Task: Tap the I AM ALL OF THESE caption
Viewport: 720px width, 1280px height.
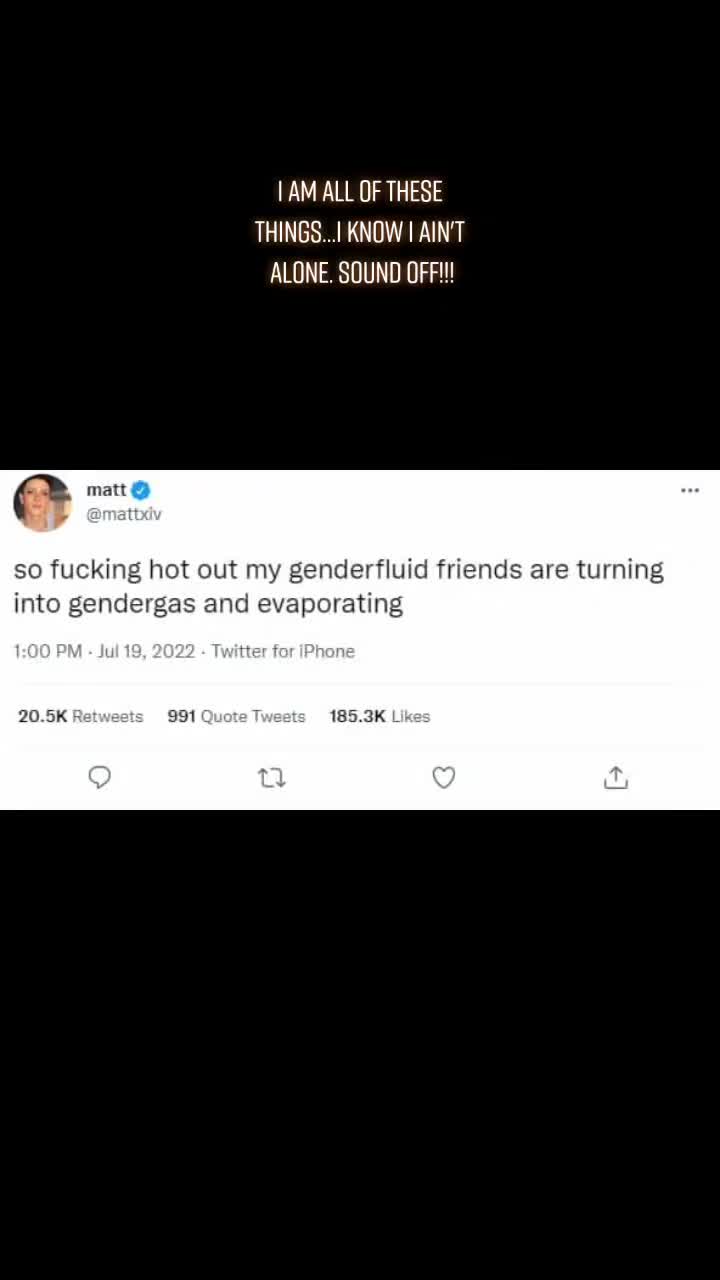Action: click(x=360, y=191)
